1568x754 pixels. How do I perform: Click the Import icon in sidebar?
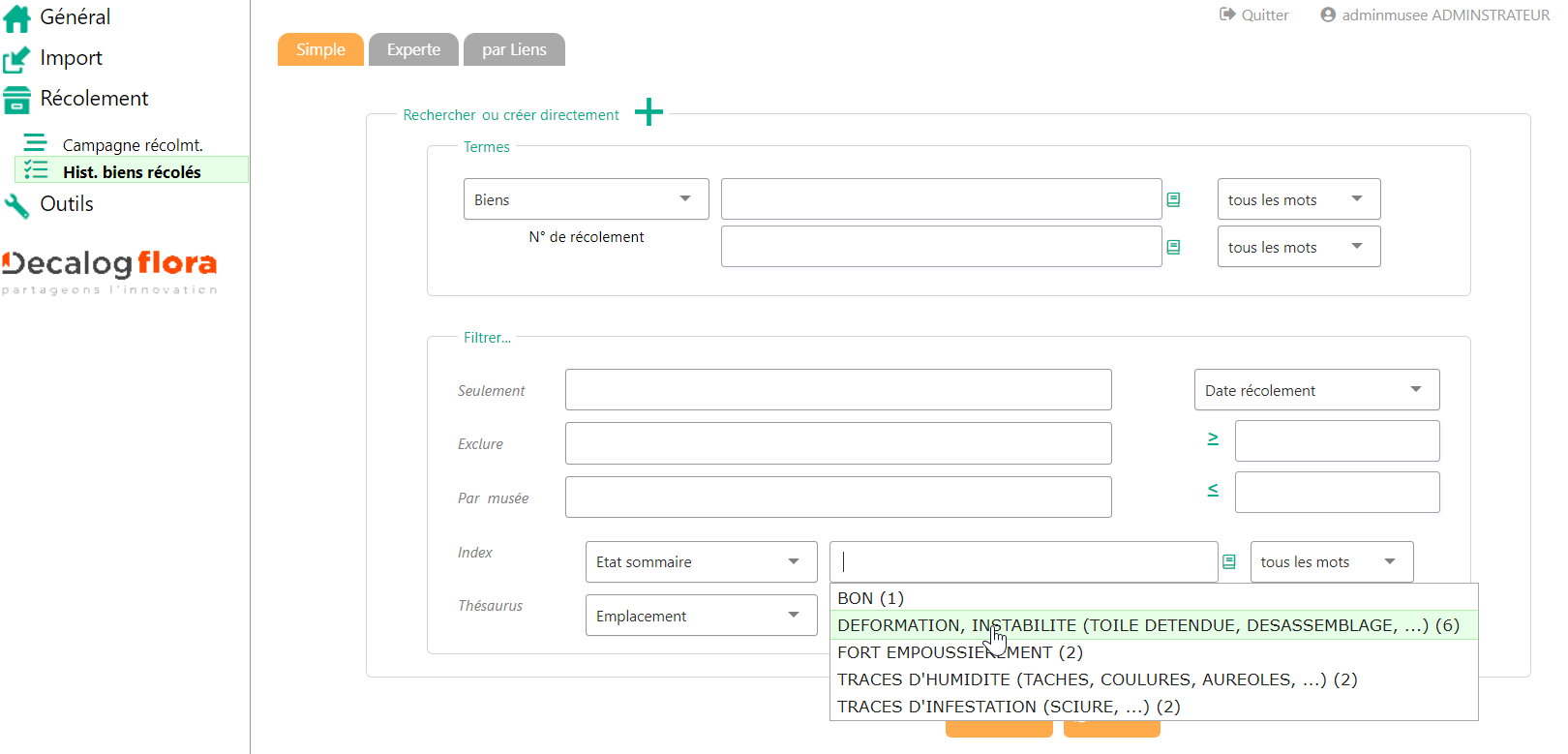(x=16, y=59)
